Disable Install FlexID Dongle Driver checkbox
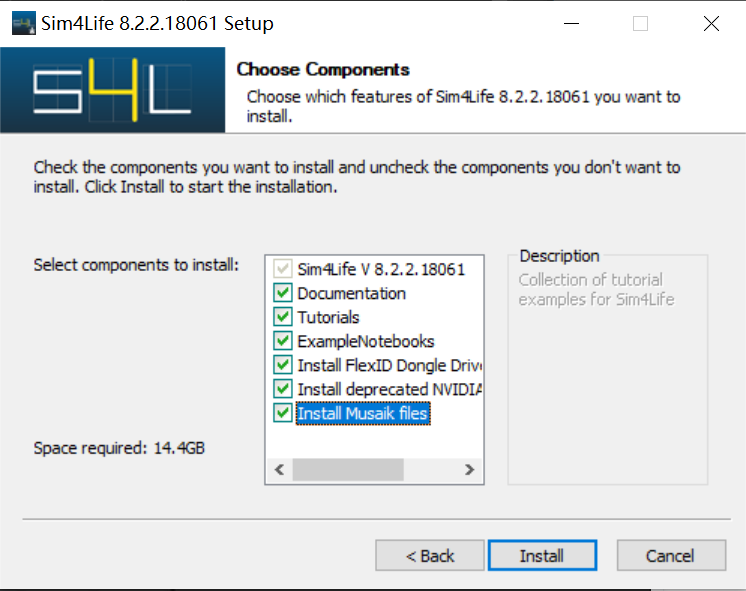The image size is (746, 591). coord(282,365)
